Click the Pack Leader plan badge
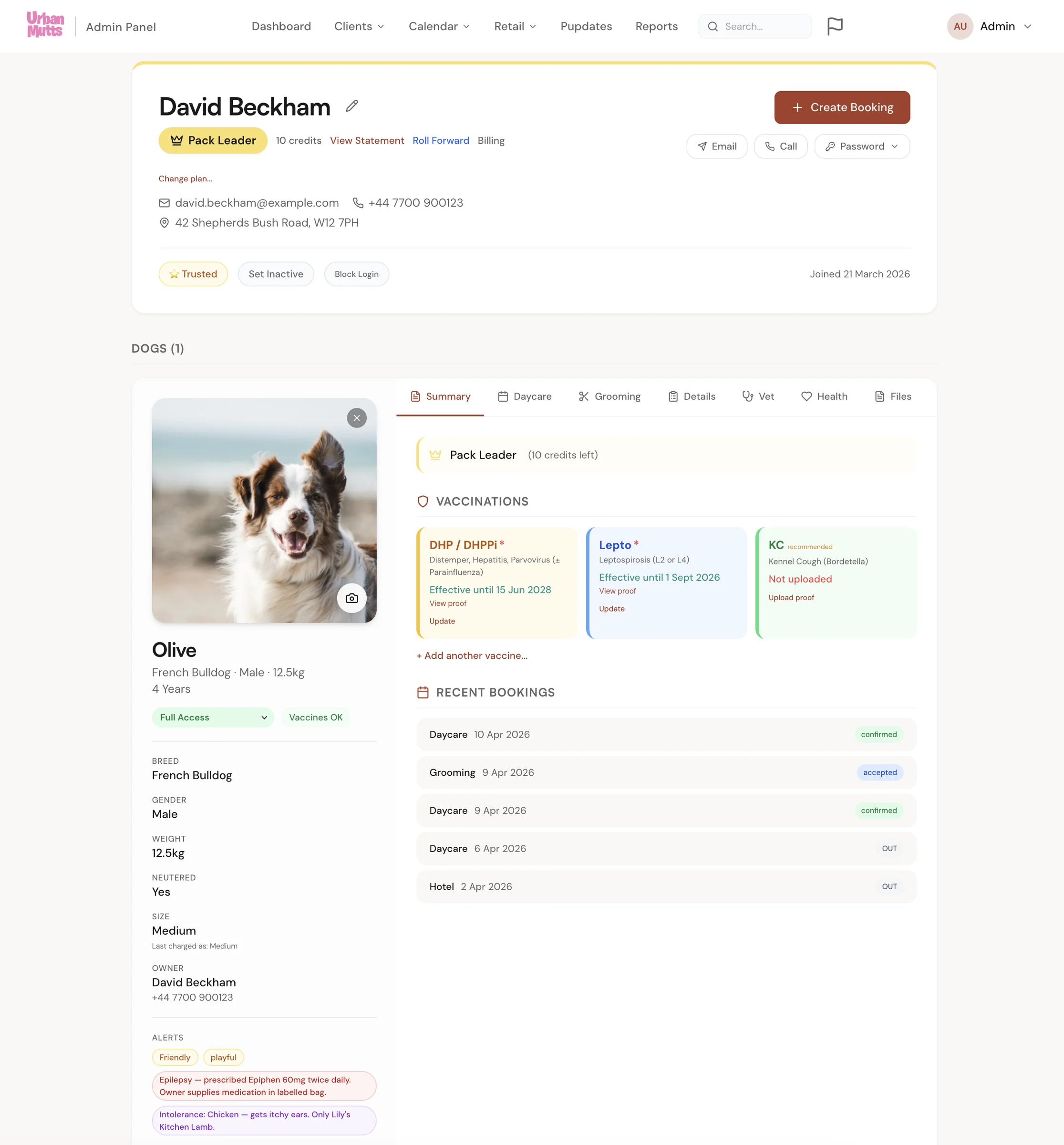This screenshot has height=1145, width=1064. [213, 141]
